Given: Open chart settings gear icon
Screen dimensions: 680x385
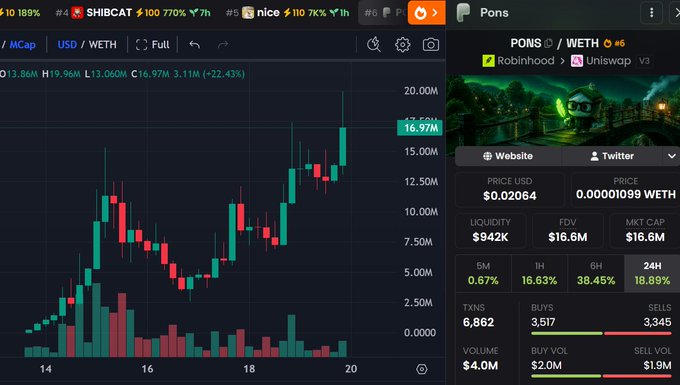Looking at the screenshot, I should pyautogui.click(x=402, y=45).
